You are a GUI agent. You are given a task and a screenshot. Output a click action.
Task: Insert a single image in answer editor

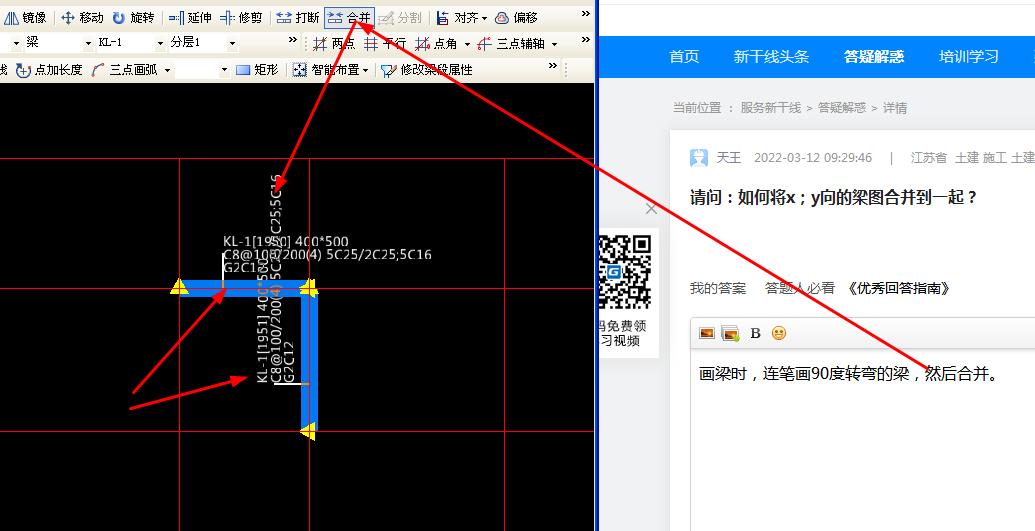click(x=707, y=334)
